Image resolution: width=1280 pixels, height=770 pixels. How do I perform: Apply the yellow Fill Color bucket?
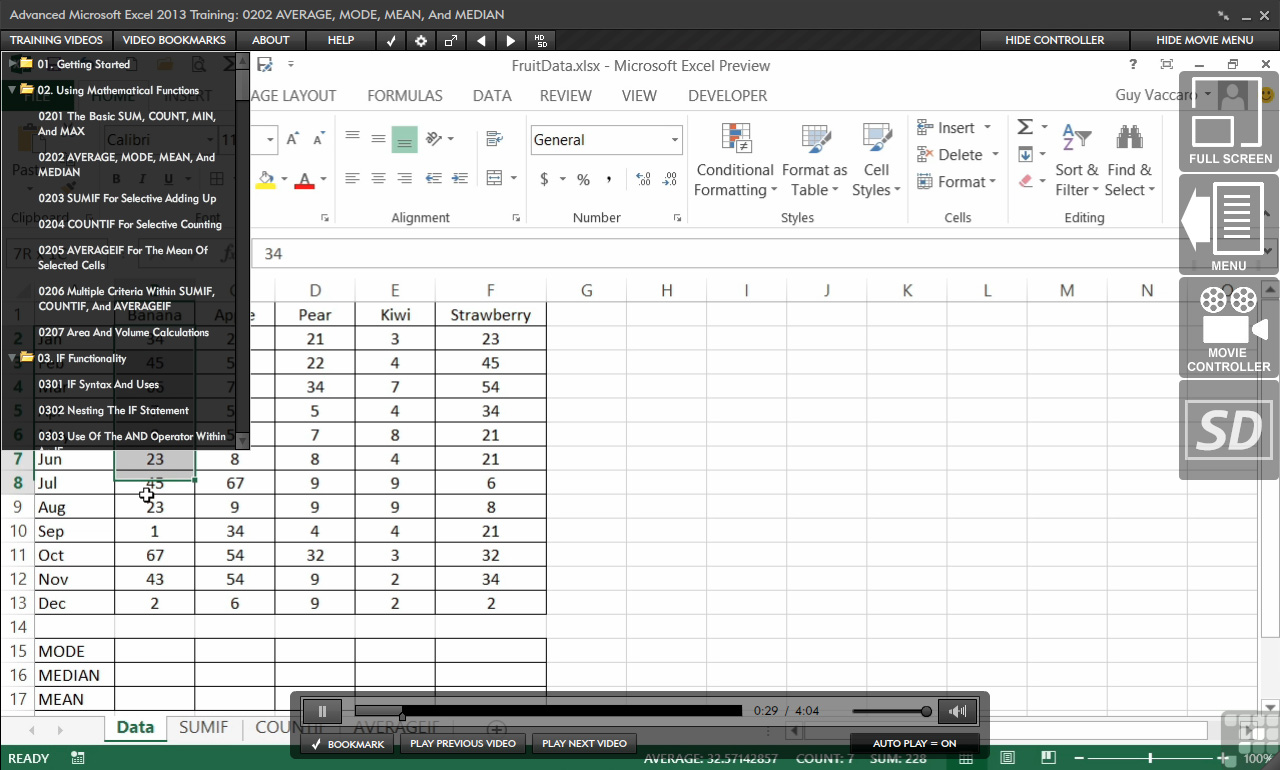(x=266, y=180)
